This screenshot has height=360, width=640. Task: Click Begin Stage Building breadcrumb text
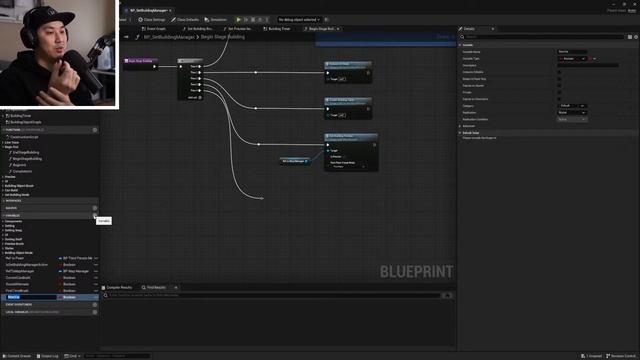(x=223, y=37)
